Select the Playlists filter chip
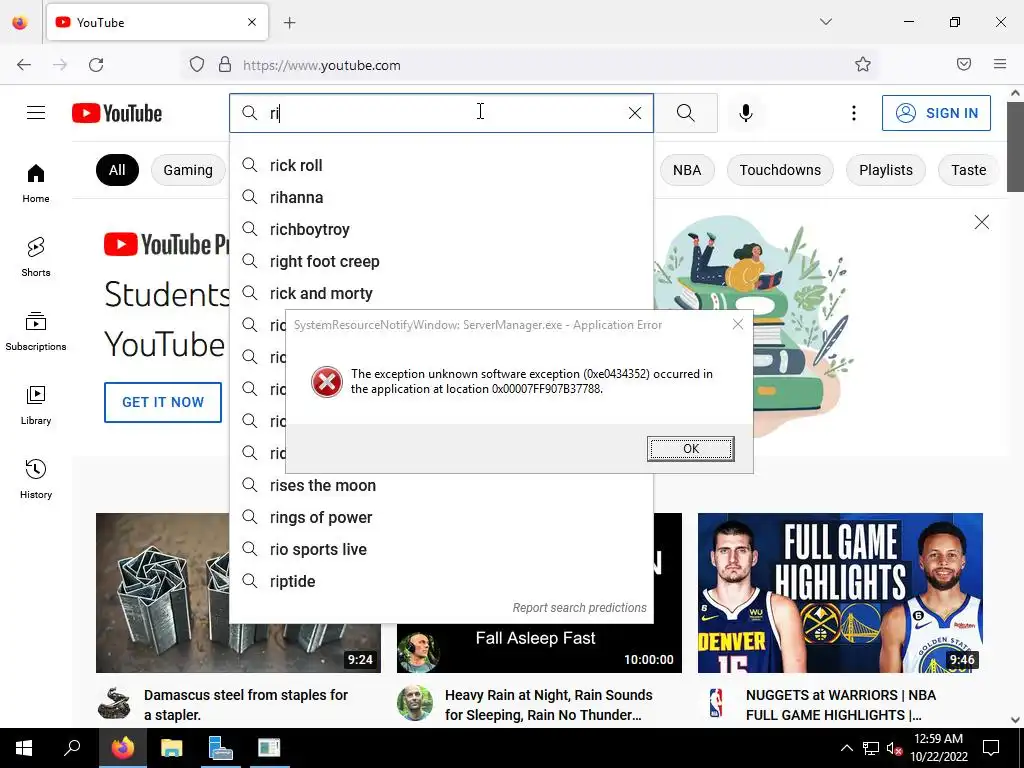This screenshot has height=768, width=1024. coord(886,170)
